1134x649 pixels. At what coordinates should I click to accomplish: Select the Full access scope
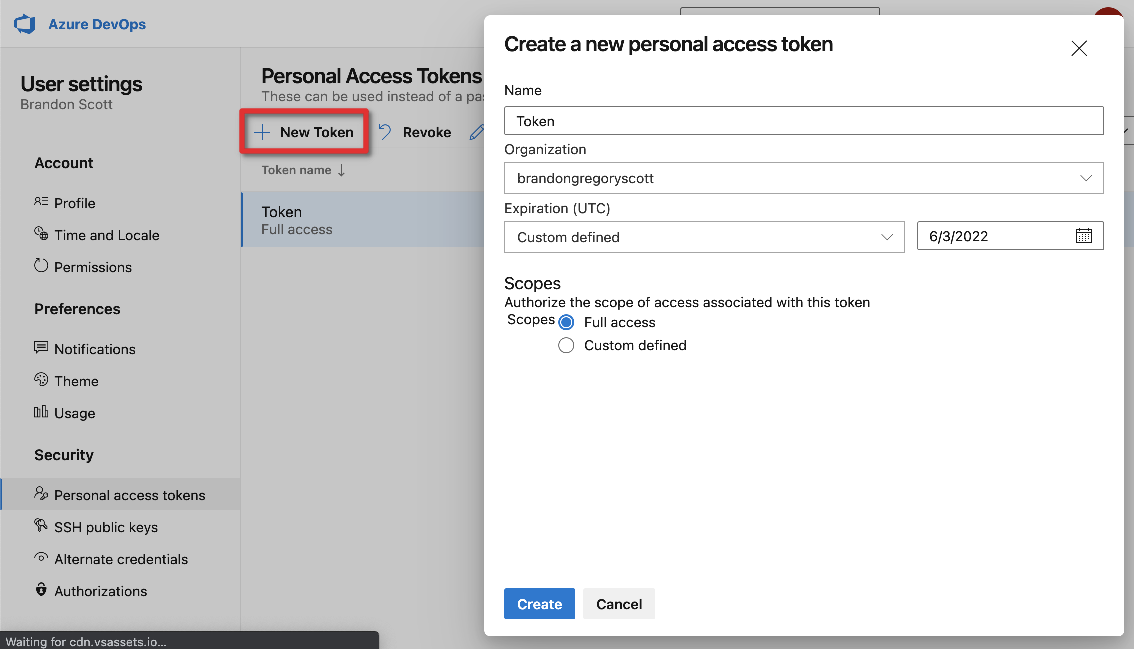point(566,322)
